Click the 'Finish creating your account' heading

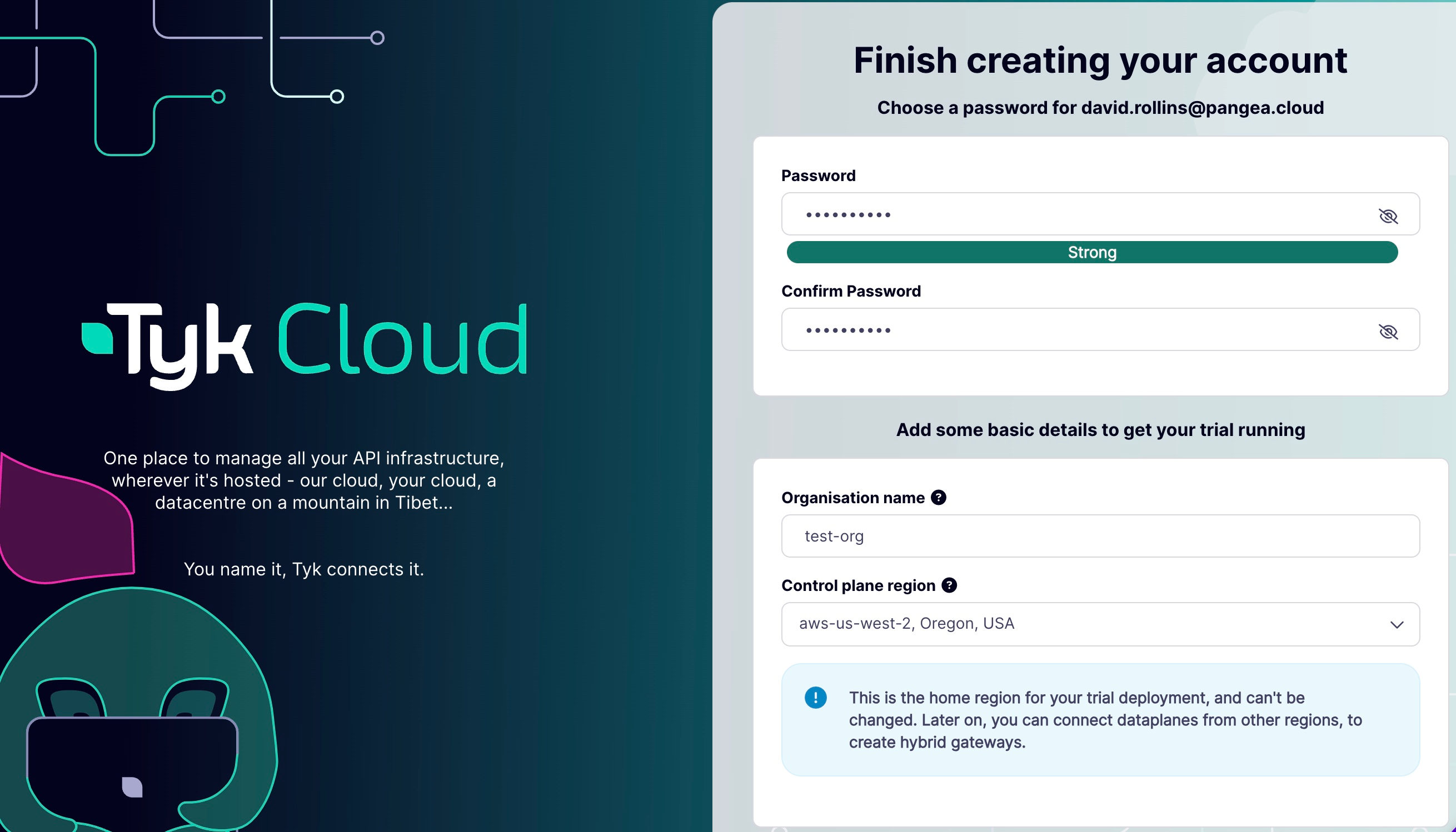pyautogui.click(x=1100, y=60)
